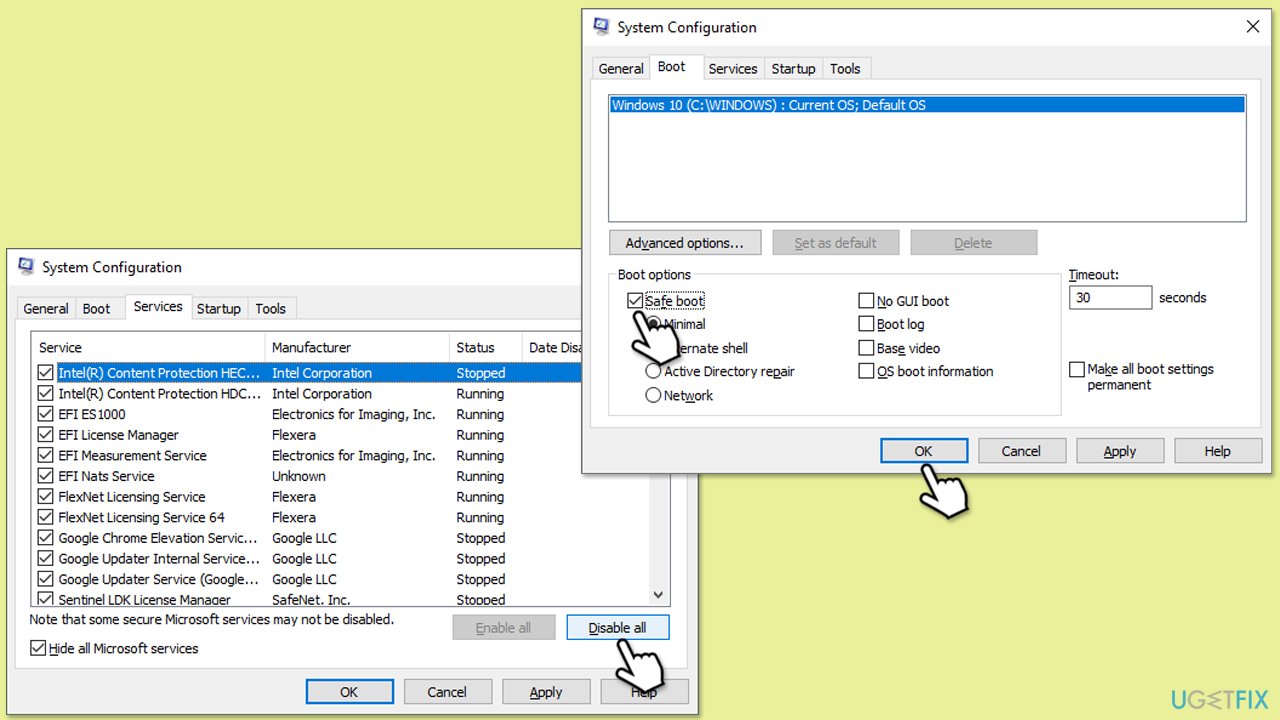This screenshot has height=720, width=1280.
Task: Uncheck EFI License Manager service
Action: (45, 435)
